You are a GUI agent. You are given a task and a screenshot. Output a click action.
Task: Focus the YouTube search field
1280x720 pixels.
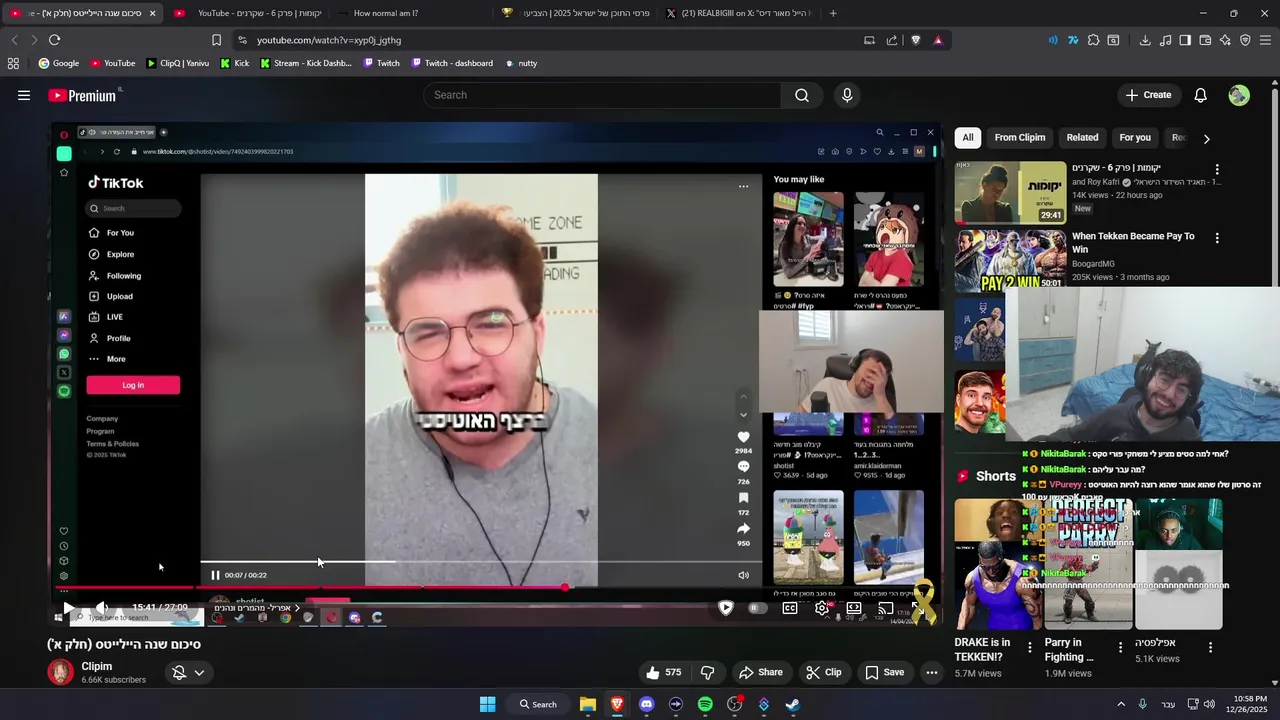[602, 95]
